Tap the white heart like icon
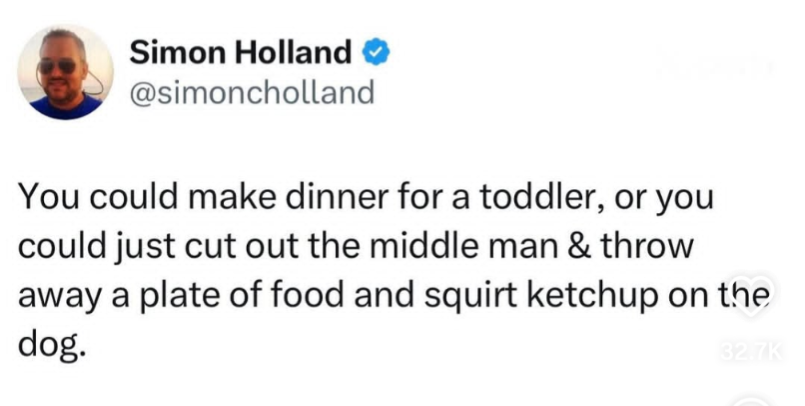The image size is (805, 406). (x=751, y=296)
